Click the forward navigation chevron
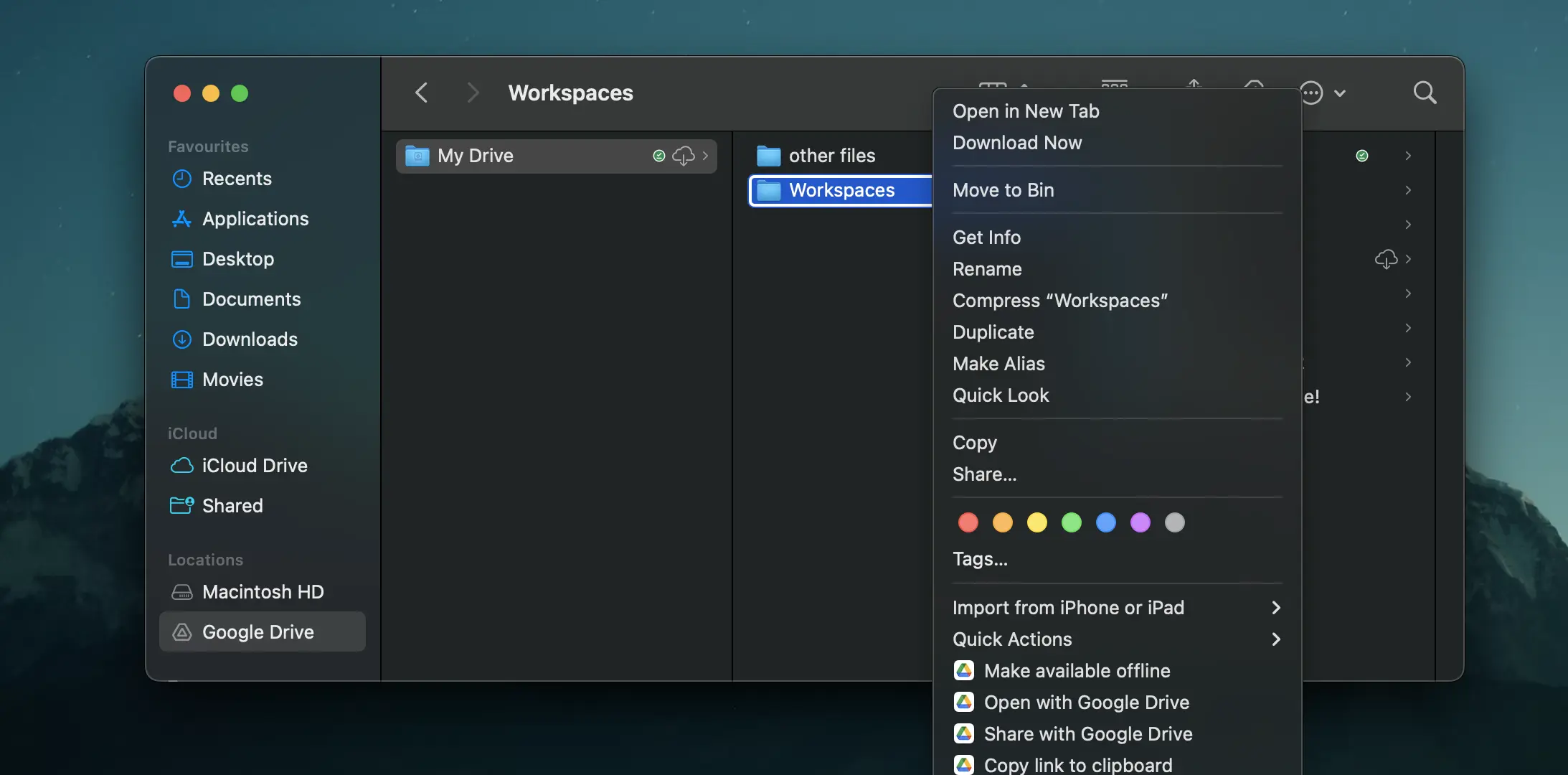 [472, 93]
